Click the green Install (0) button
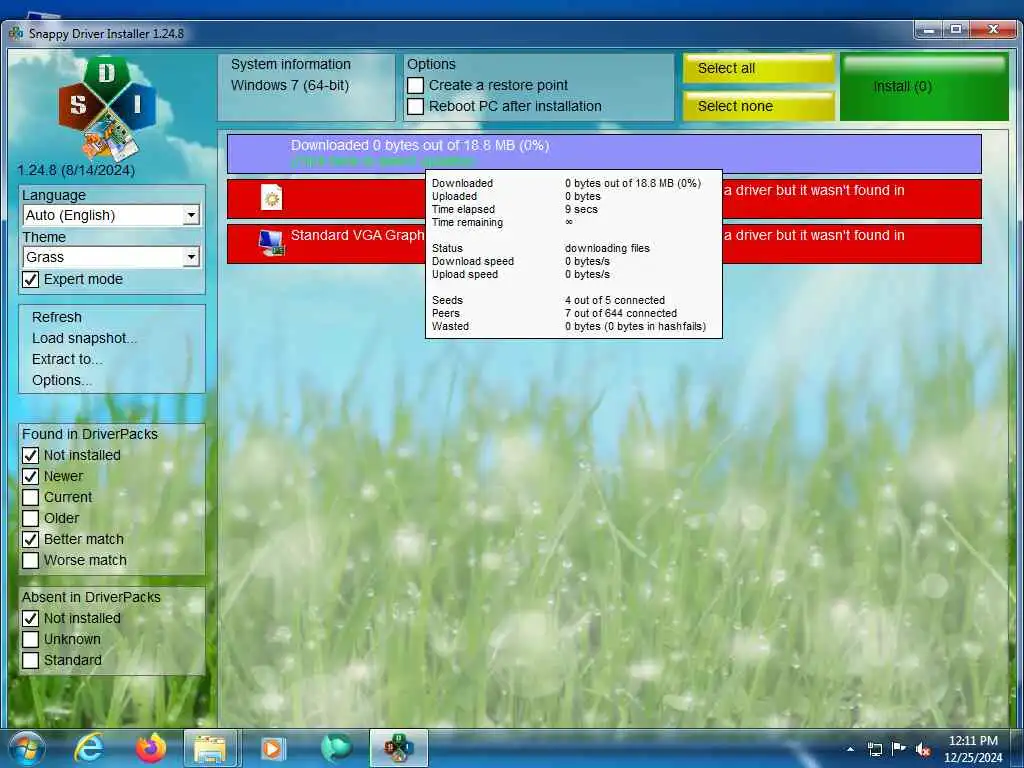 (x=924, y=87)
